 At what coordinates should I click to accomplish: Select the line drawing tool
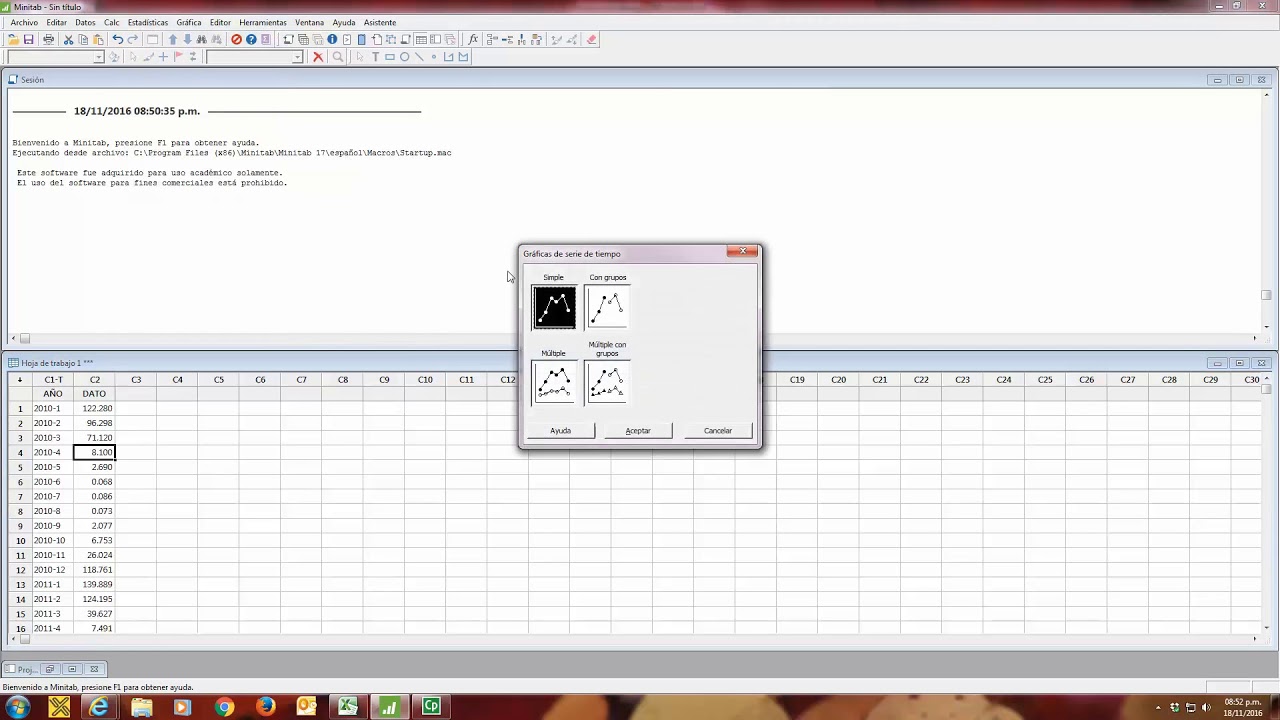pyautogui.click(x=419, y=57)
